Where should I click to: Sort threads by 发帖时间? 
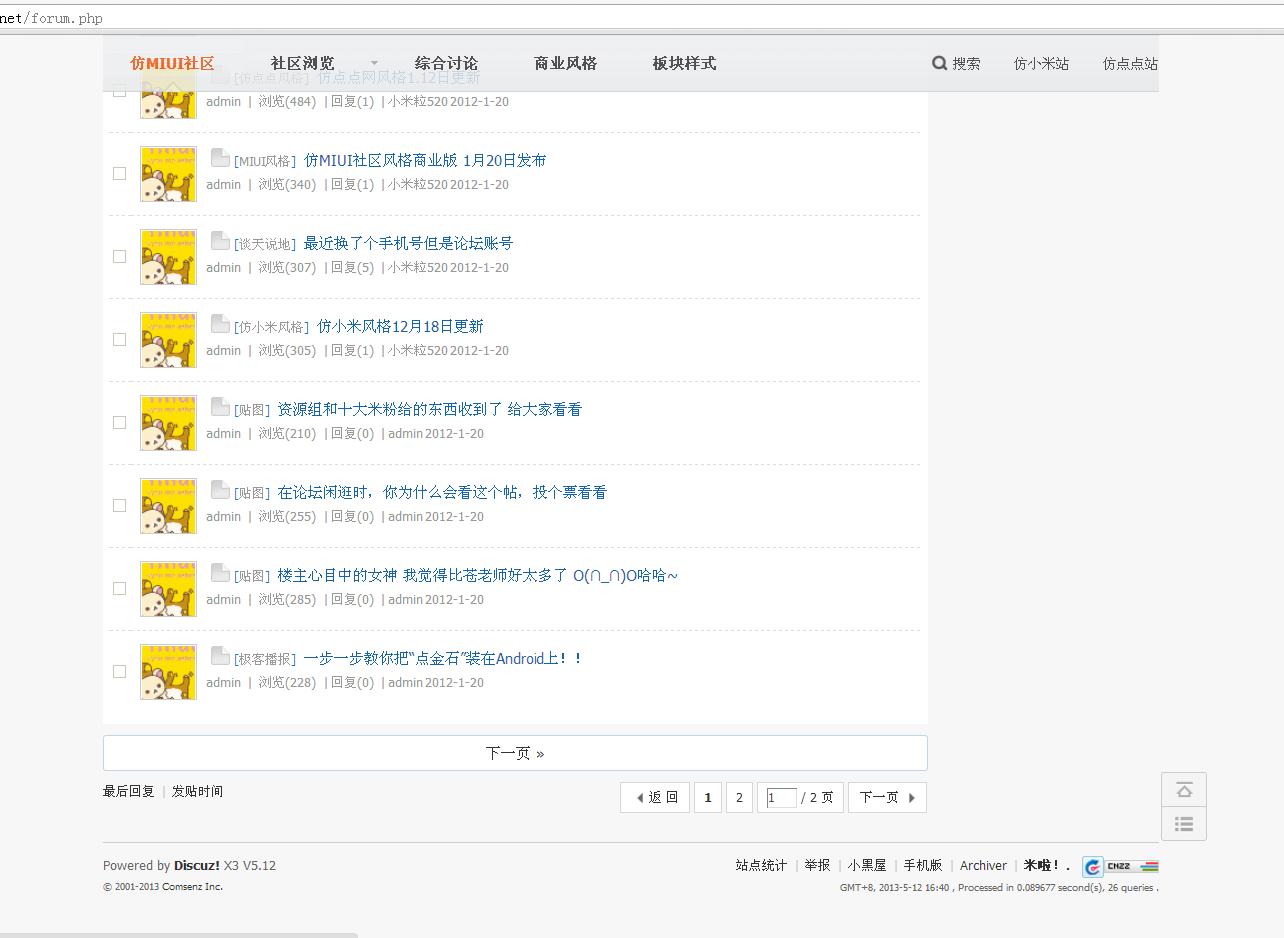pos(197,791)
